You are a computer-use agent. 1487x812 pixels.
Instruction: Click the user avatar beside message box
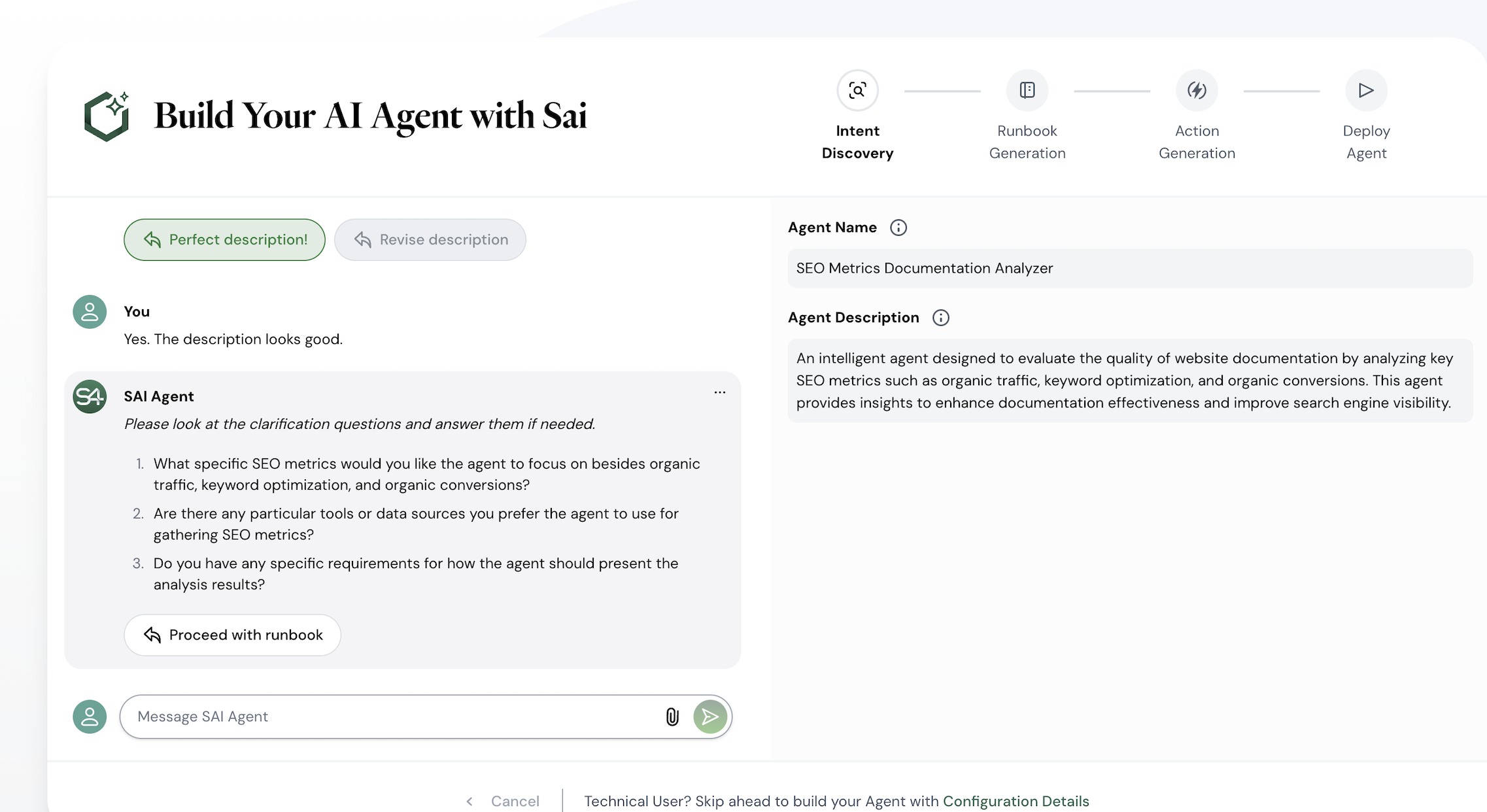[90, 717]
